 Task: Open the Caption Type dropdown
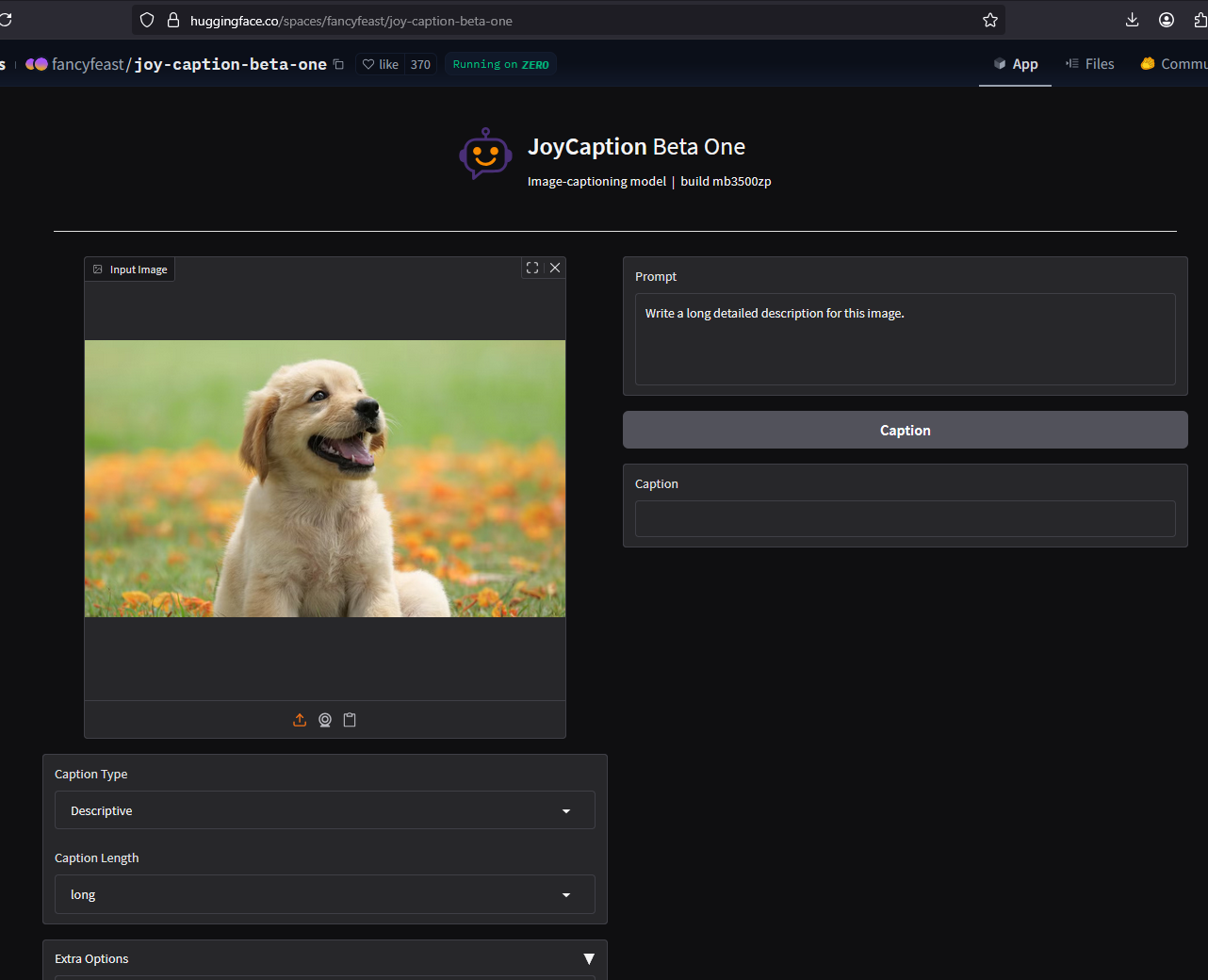[x=325, y=810]
